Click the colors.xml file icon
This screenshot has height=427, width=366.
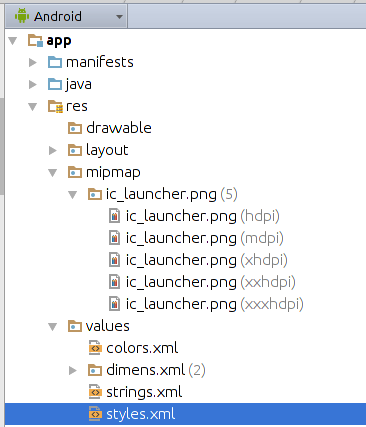(95, 348)
